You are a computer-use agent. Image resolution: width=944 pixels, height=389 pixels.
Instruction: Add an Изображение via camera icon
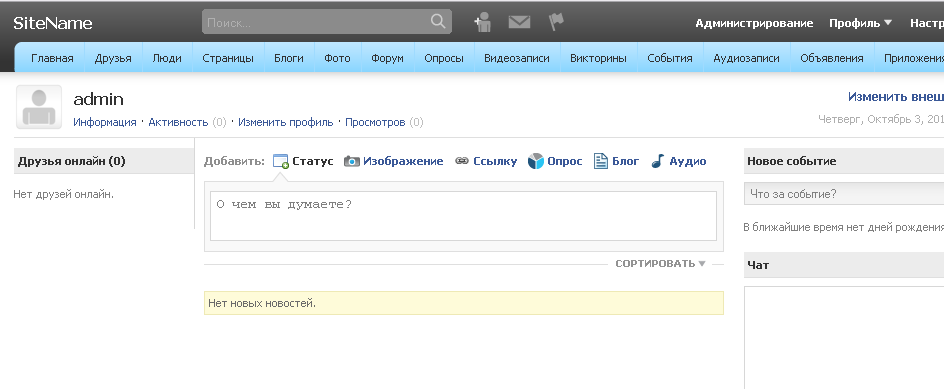click(352, 161)
